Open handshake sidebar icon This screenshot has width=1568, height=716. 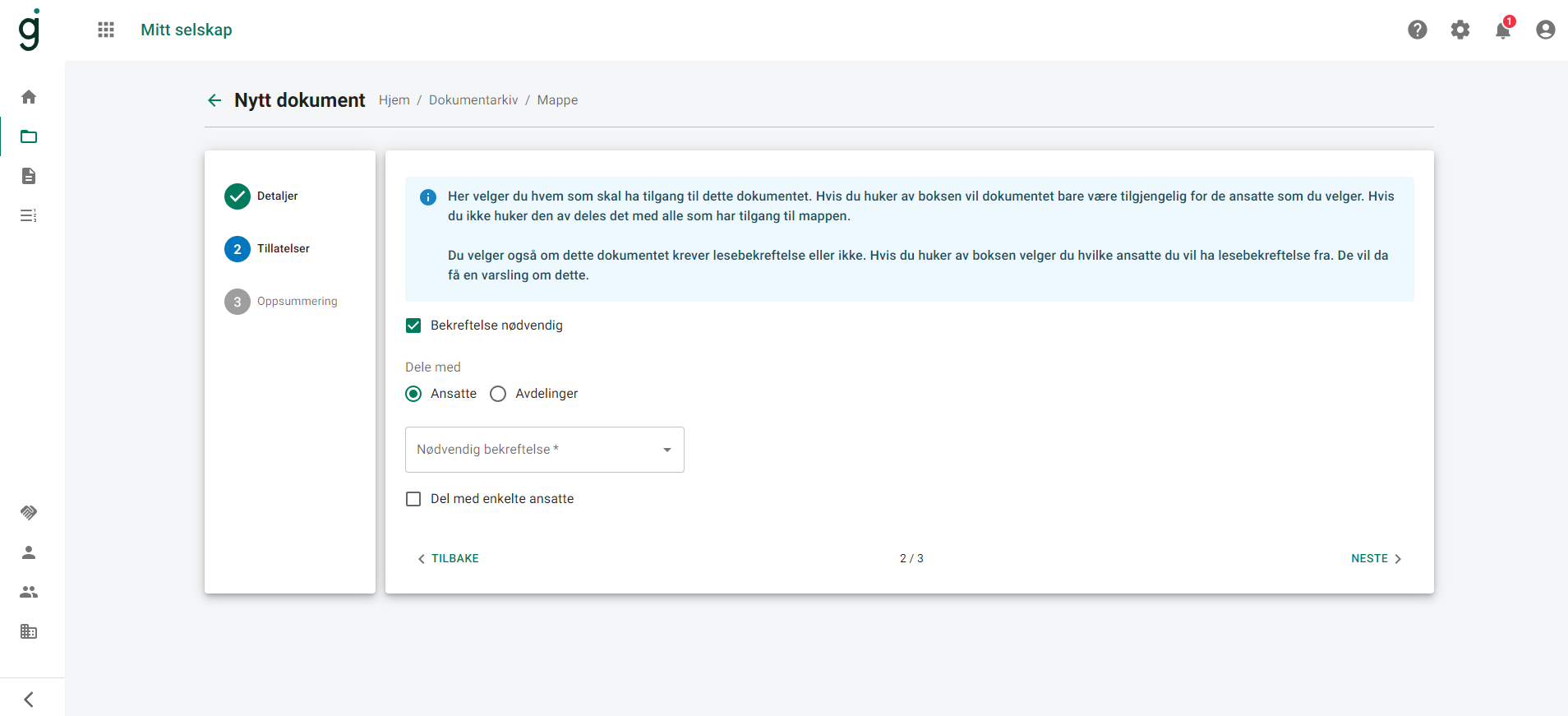(29, 513)
